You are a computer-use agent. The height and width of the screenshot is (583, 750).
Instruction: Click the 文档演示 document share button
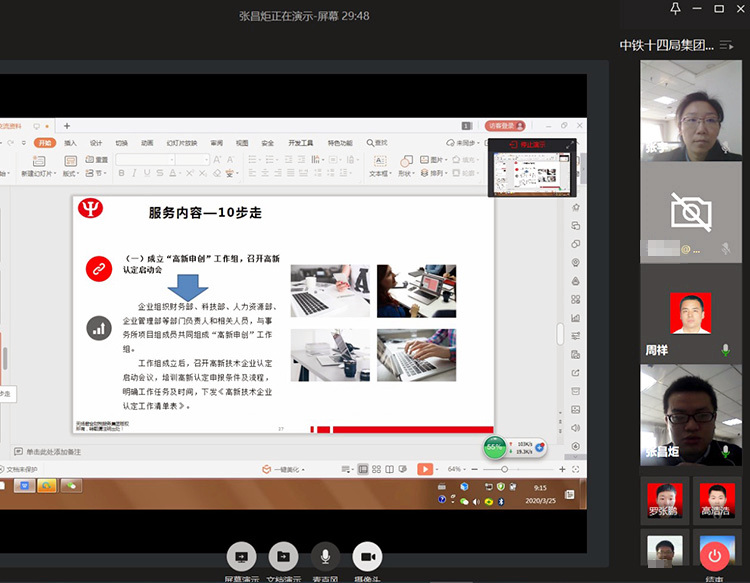(283, 556)
